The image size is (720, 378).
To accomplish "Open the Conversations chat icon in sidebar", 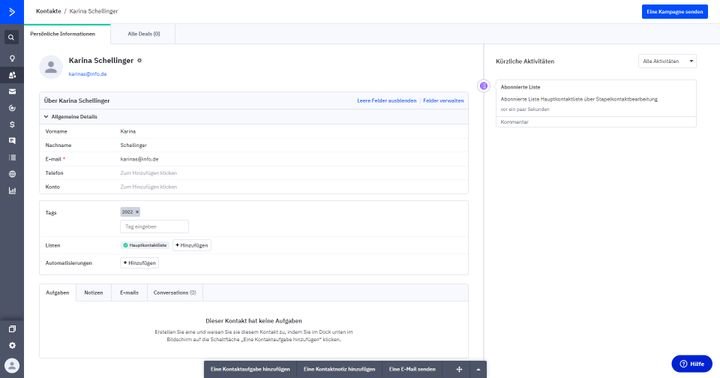I will coord(12,141).
